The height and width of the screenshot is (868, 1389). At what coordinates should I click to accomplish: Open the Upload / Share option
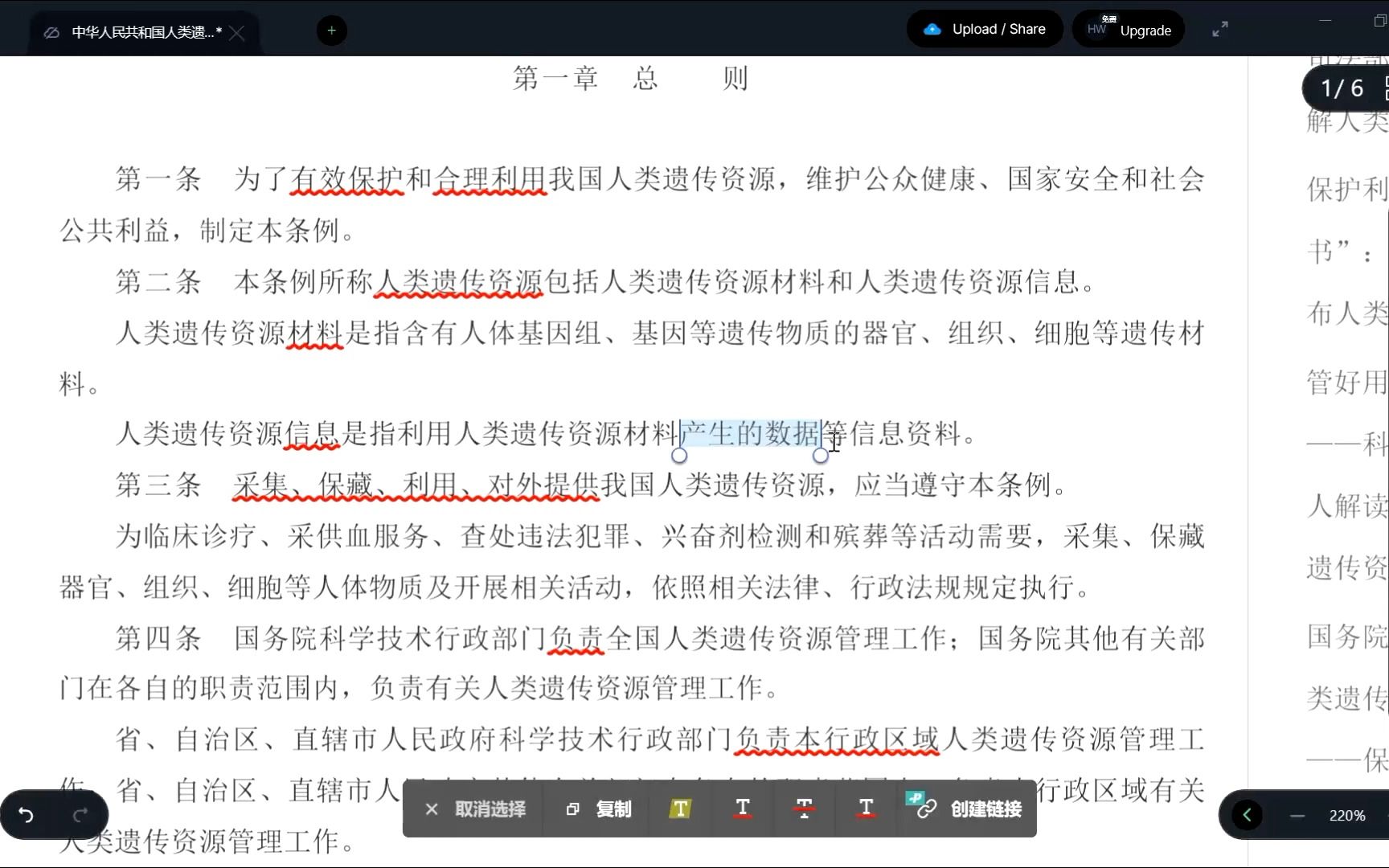pyautogui.click(x=985, y=29)
